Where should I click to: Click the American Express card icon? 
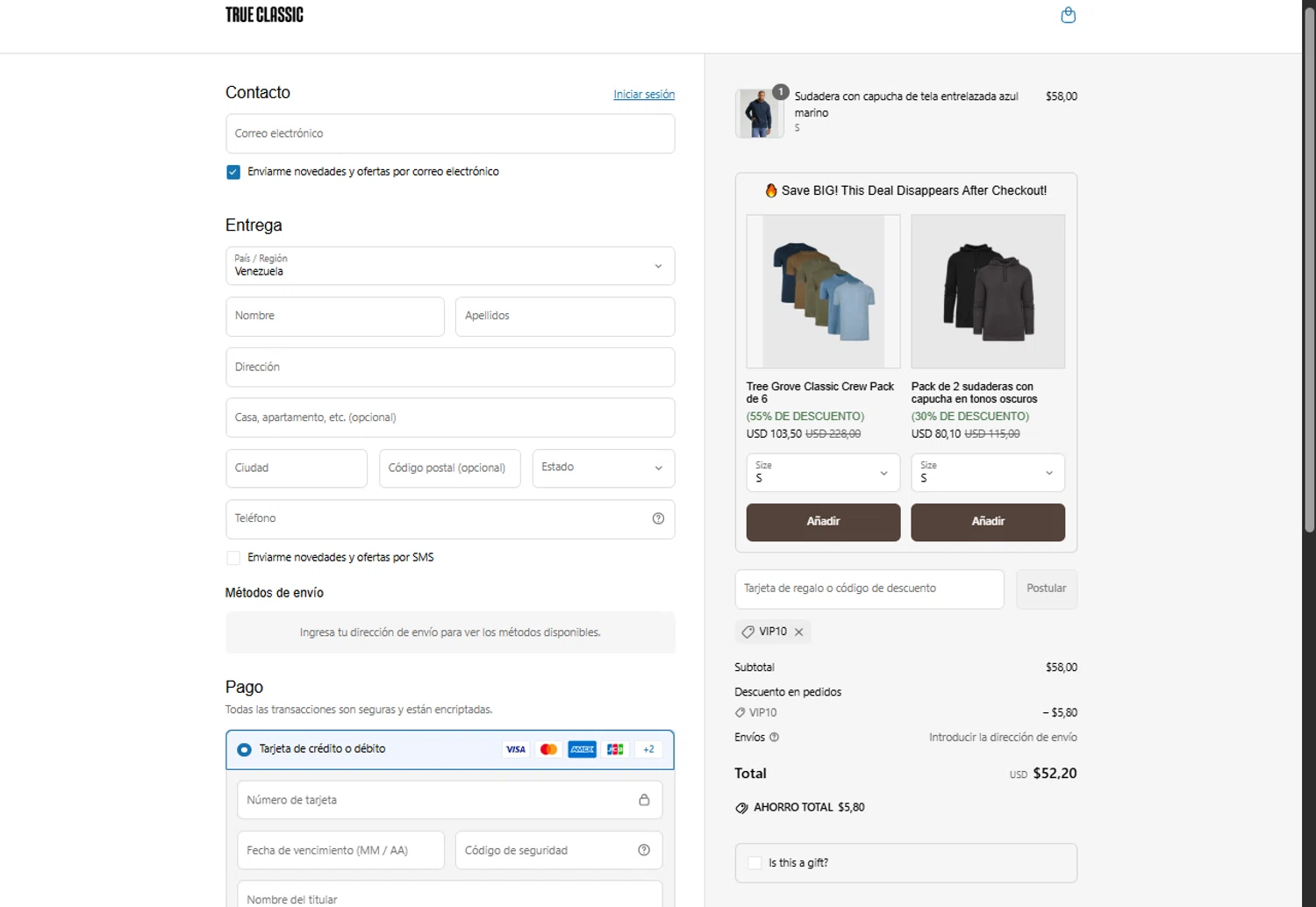pyautogui.click(x=582, y=749)
